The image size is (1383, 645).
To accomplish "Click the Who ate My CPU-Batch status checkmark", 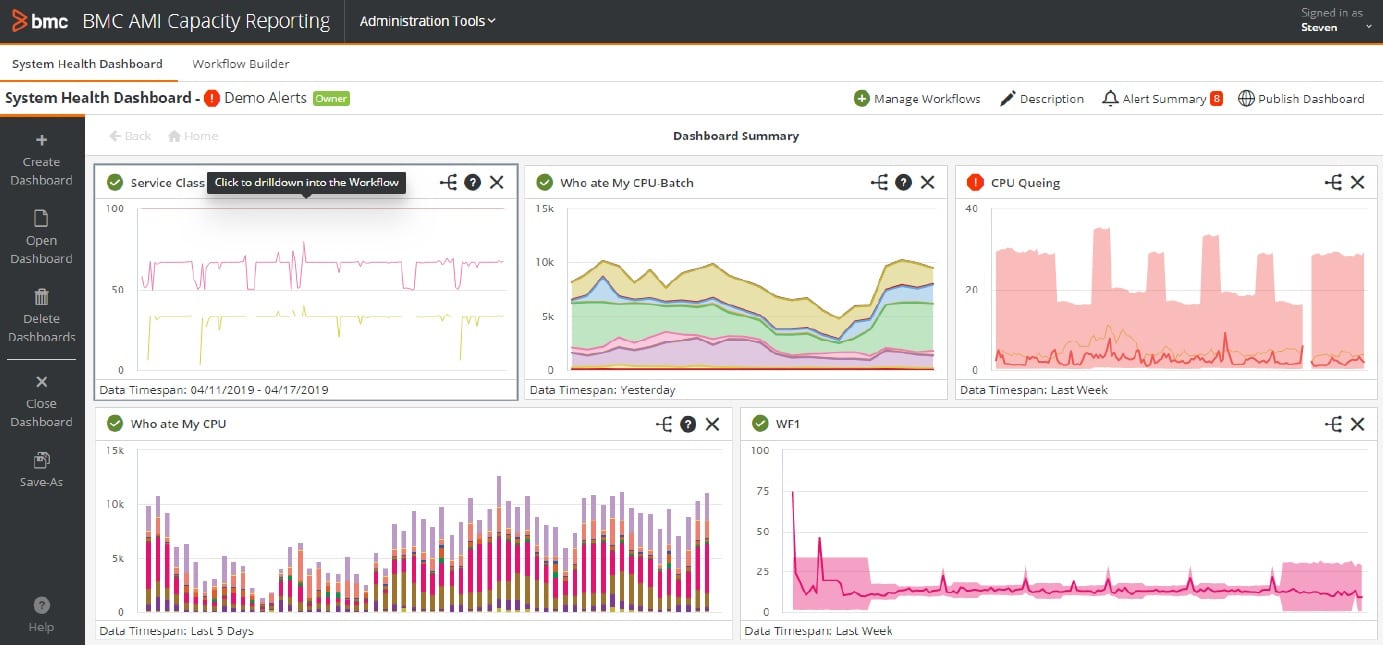I will pyautogui.click(x=545, y=182).
